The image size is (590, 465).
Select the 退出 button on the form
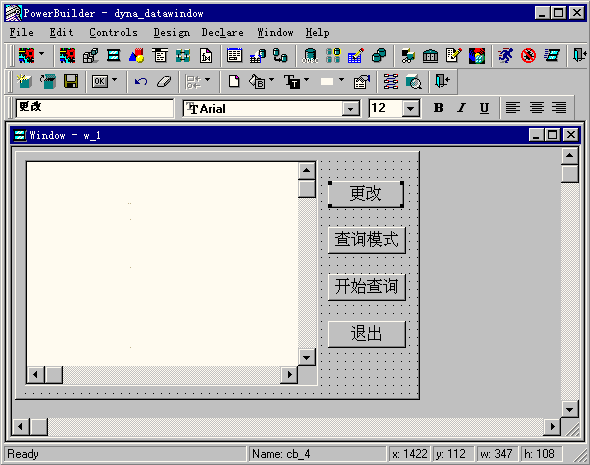point(367,334)
